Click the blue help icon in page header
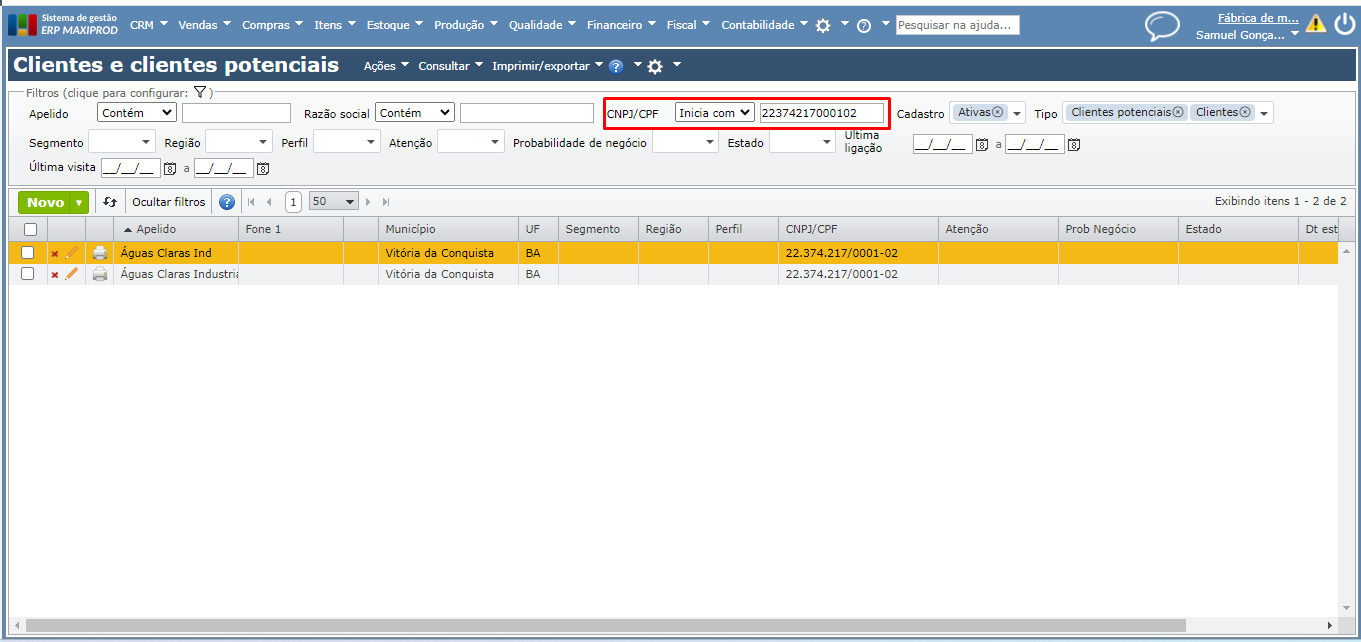The image size is (1361, 642). point(616,67)
